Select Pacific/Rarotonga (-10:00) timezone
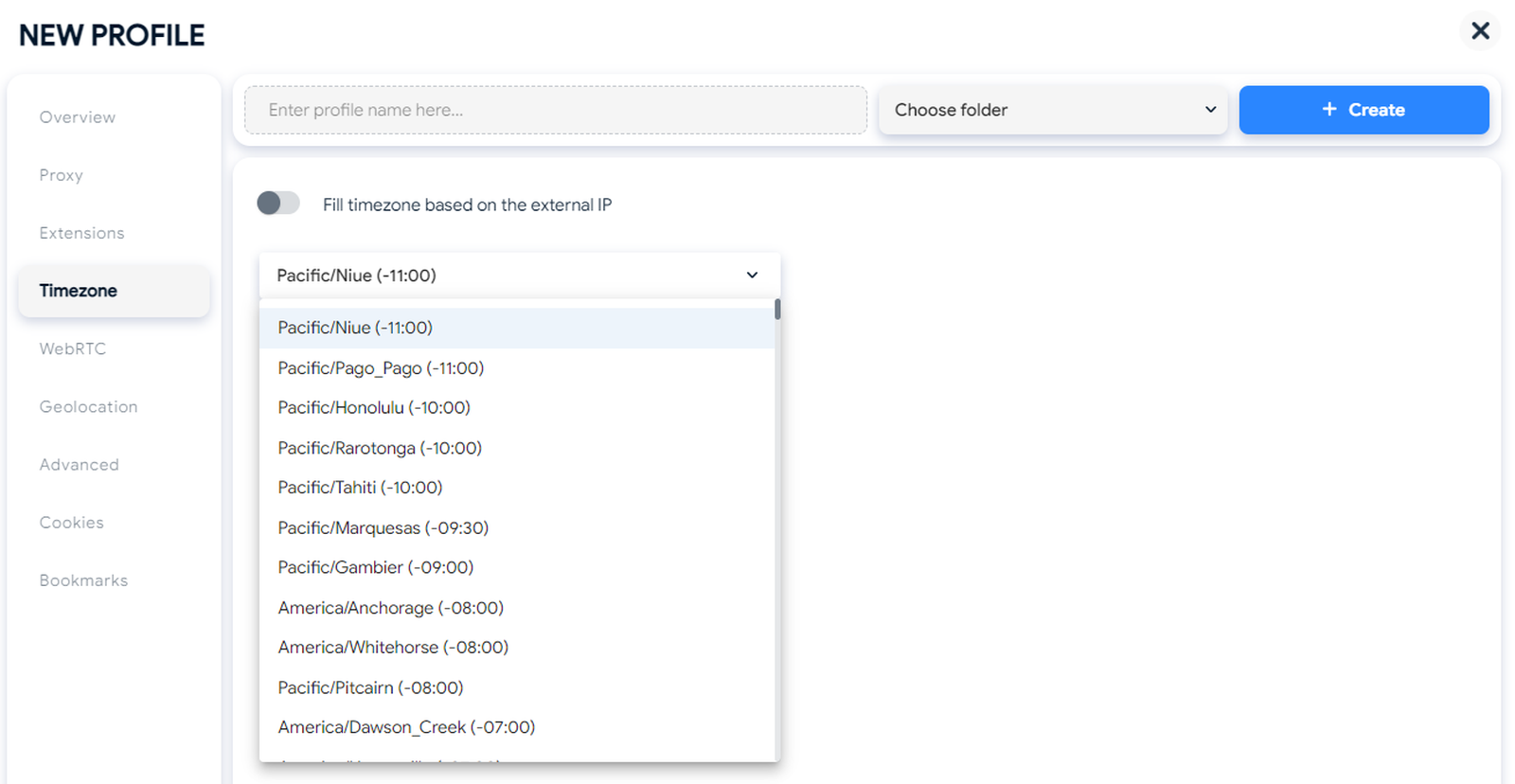 [x=517, y=448]
